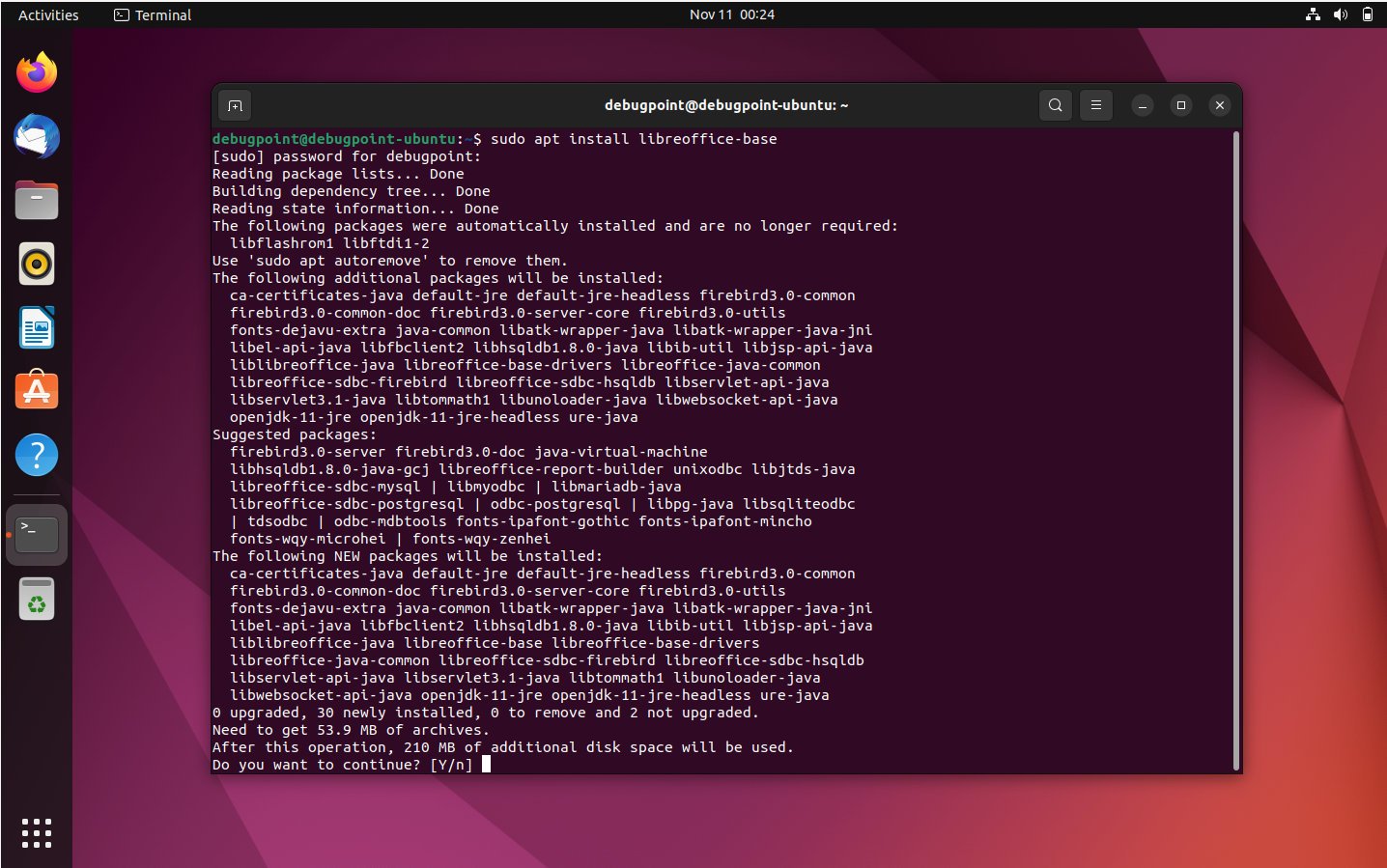Launch Ubuntu Software center
The width and height of the screenshot is (1387, 868).
(36, 391)
